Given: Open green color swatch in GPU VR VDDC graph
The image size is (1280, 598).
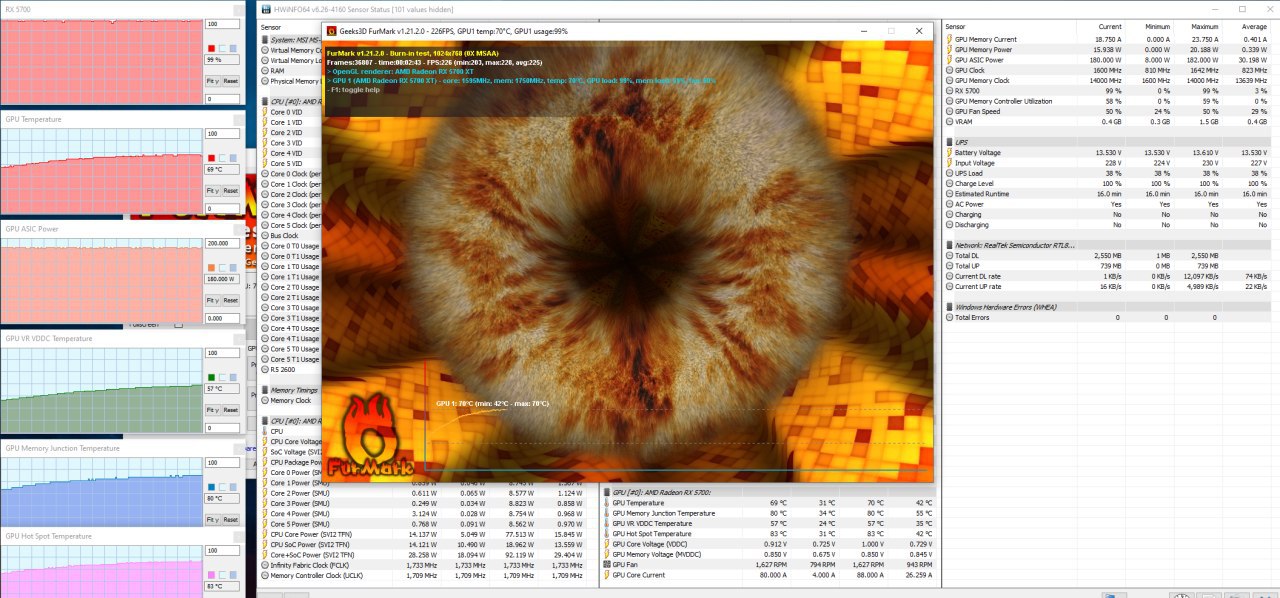Looking at the screenshot, I should click(211, 377).
